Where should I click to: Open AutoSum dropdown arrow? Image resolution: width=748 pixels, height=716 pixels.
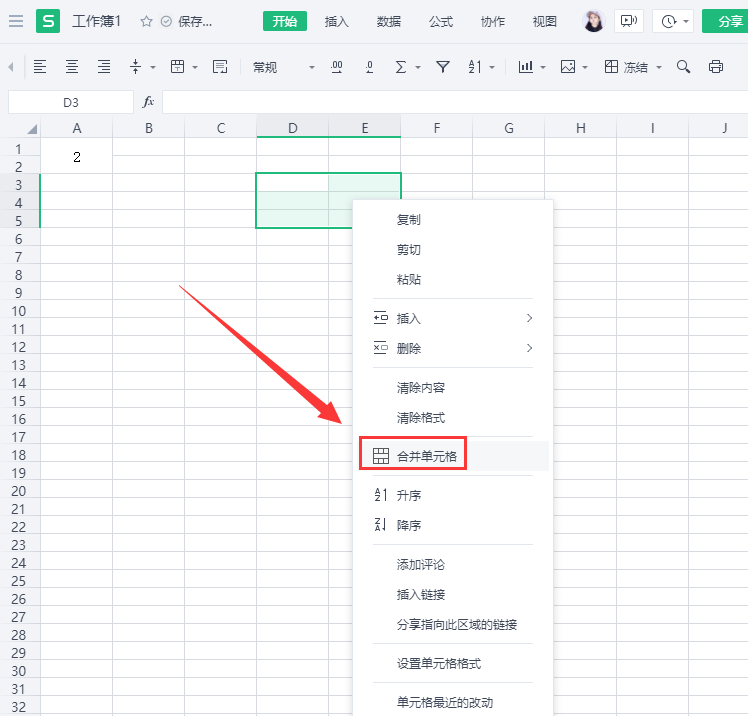(418, 67)
